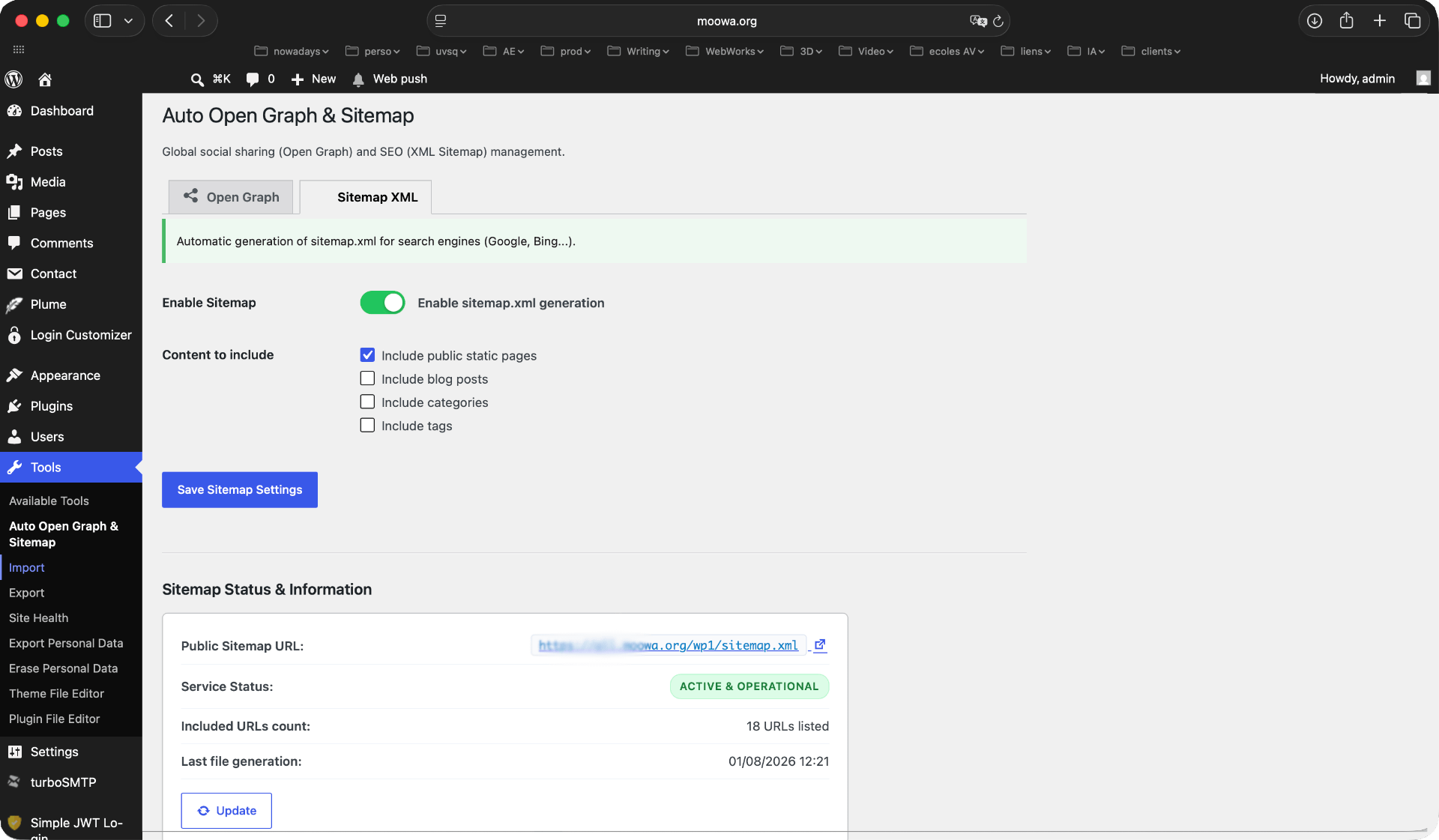The height and width of the screenshot is (840, 1439).
Task: Expand the Video bookmarks folder
Action: tap(866, 51)
